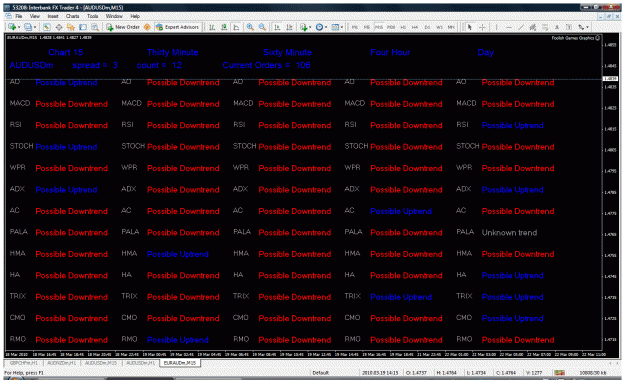The image size is (625, 380).
Task: Select the M30 timeframe button
Action: pos(391,27)
